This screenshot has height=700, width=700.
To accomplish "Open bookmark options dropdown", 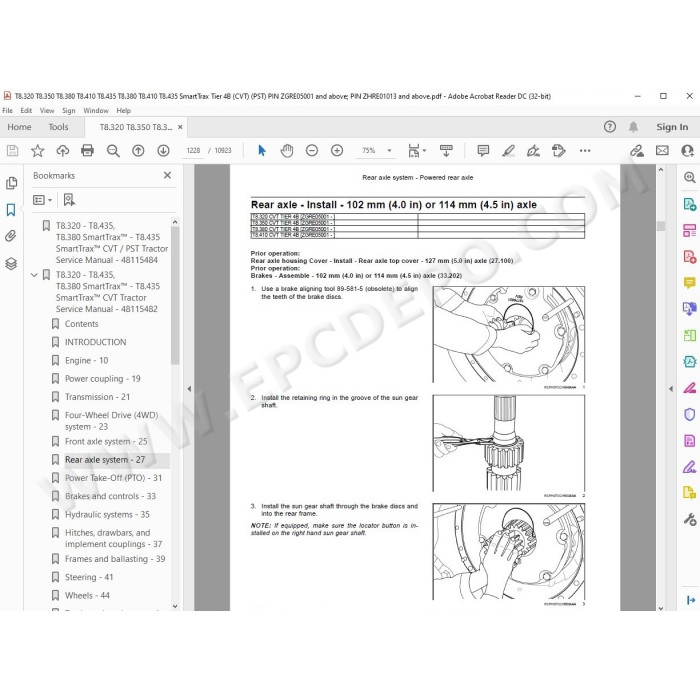I will point(42,200).
